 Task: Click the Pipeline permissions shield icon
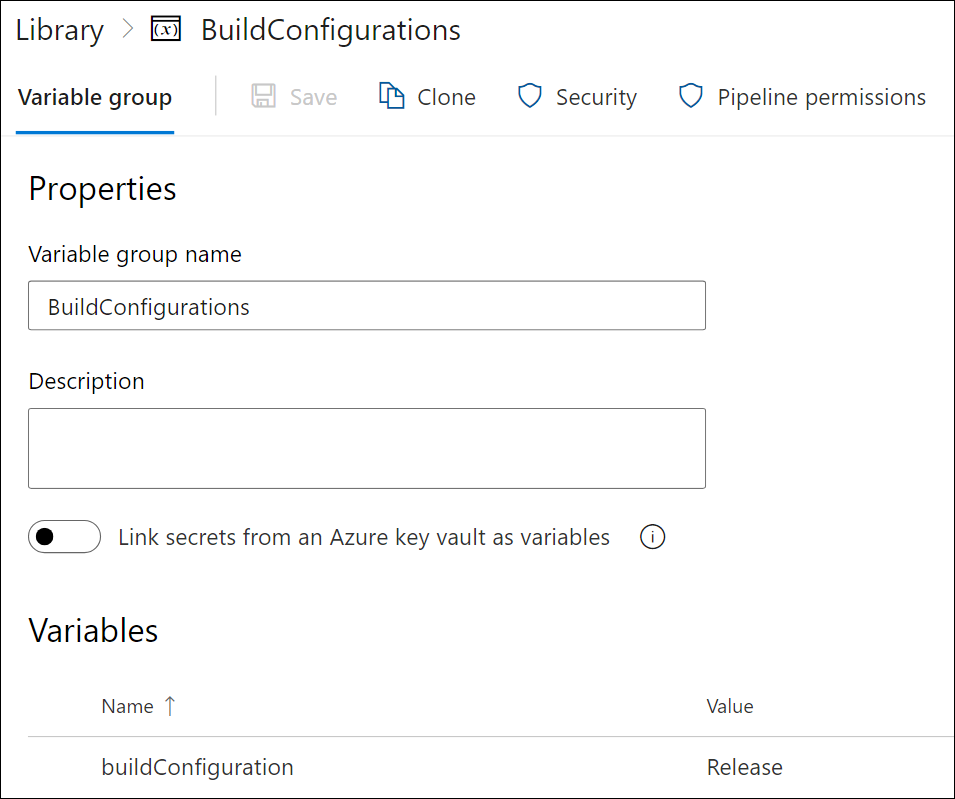point(691,96)
